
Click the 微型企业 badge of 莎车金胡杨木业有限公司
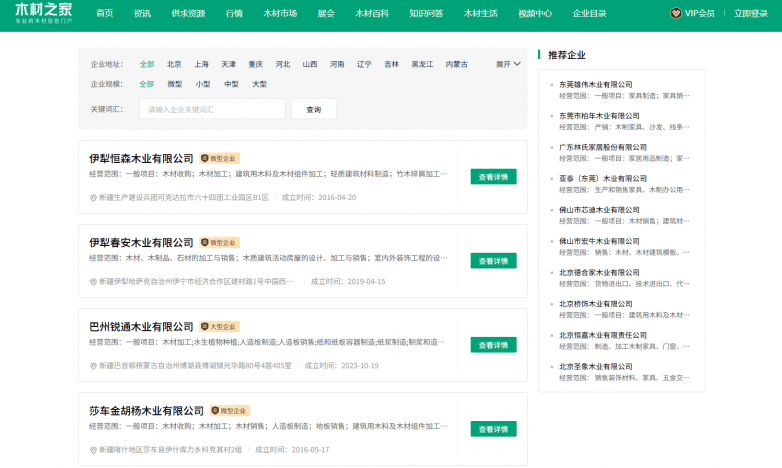pyautogui.click(x=230, y=411)
